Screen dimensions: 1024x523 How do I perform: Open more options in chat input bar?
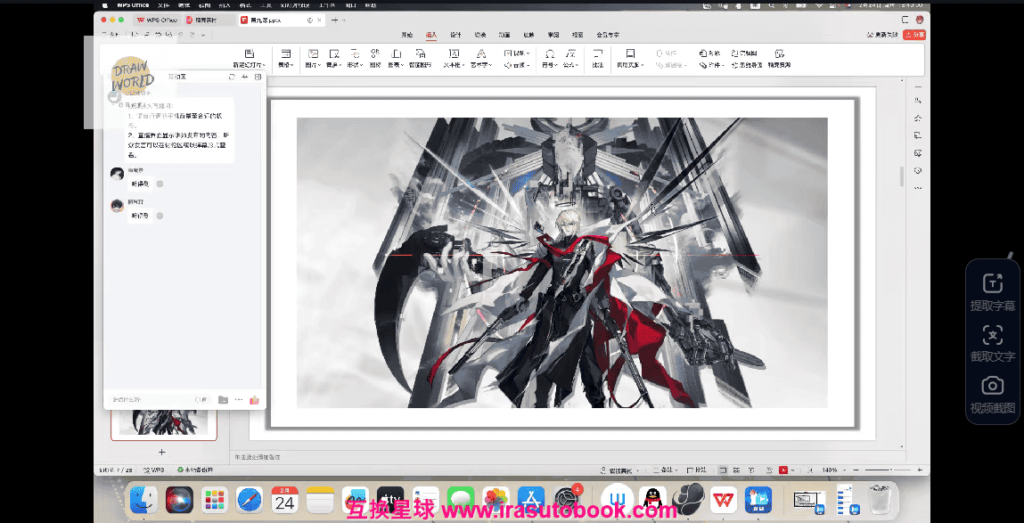click(x=239, y=400)
